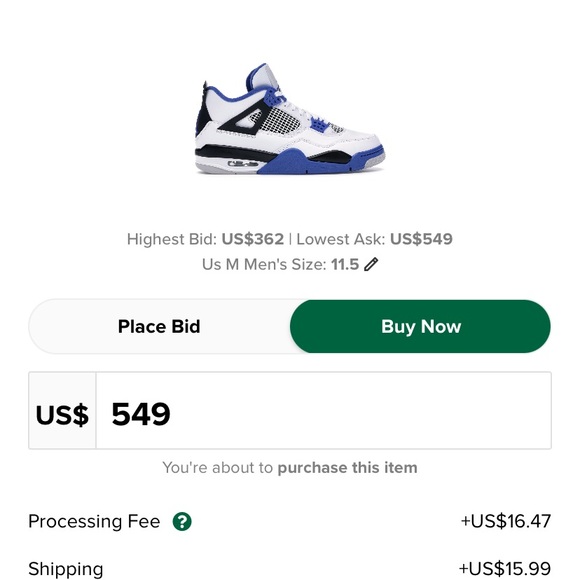Click the 549 price input field
580x580 pixels.
[324, 411]
